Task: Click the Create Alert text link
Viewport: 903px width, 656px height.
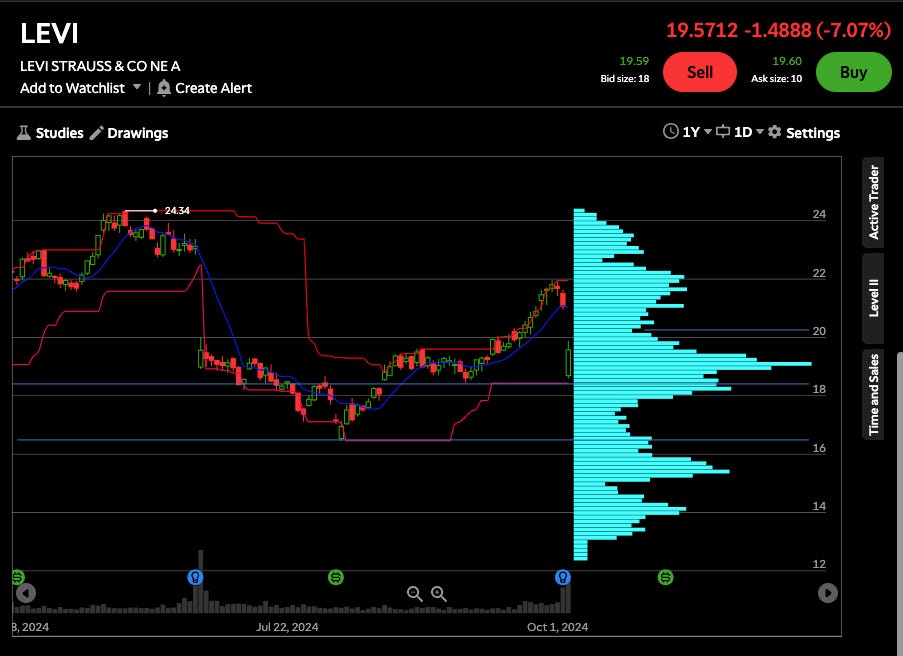Action: (x=214, y=88)
